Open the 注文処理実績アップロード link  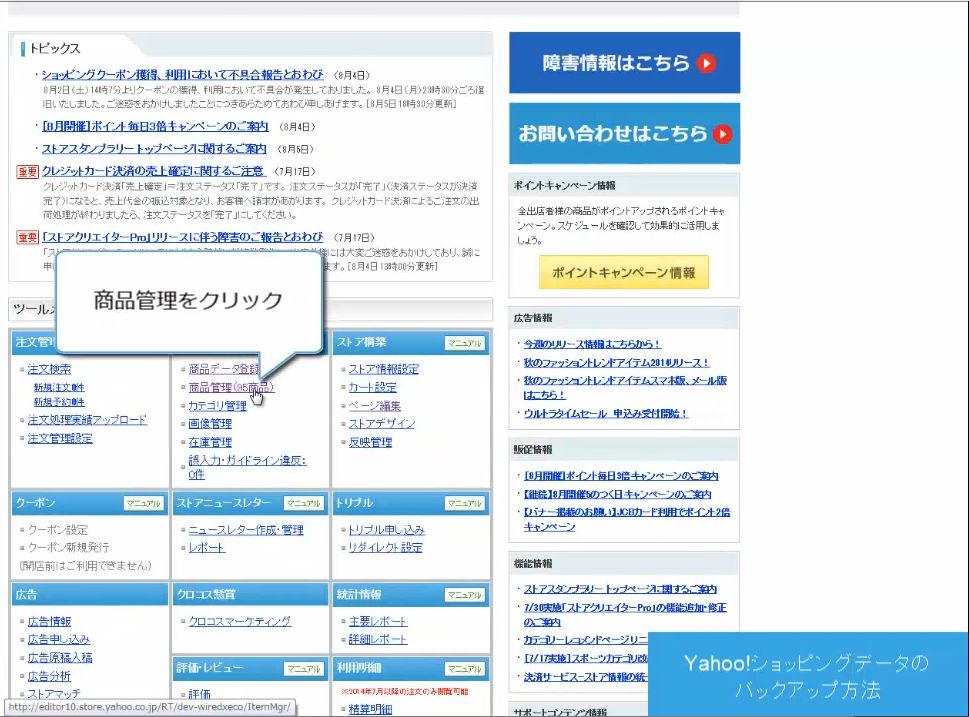pyautogui.click(x=87, y=420)
